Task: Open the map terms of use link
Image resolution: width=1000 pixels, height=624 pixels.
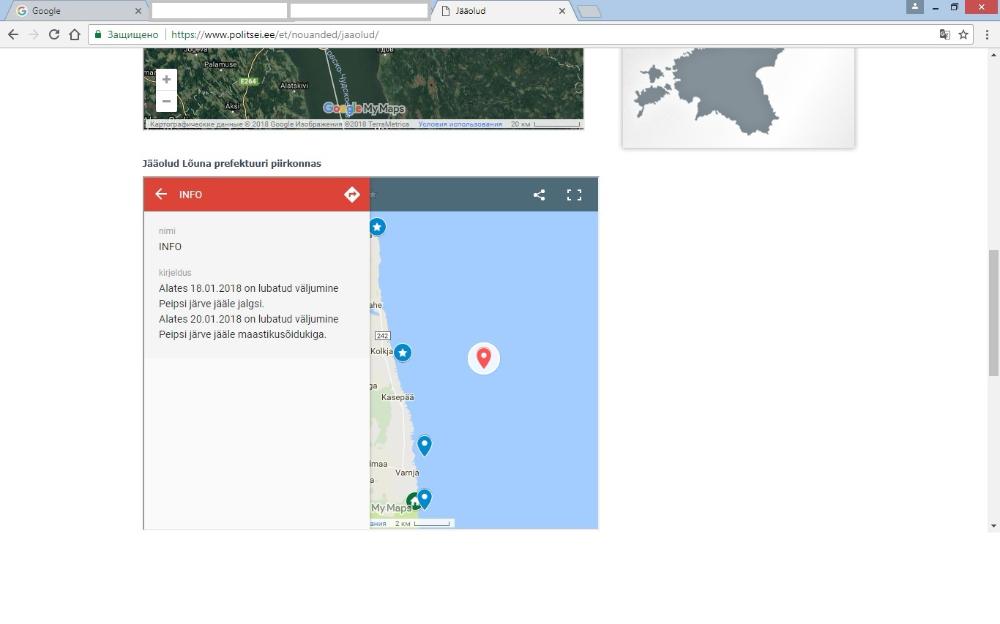Action: click(460, 124)
